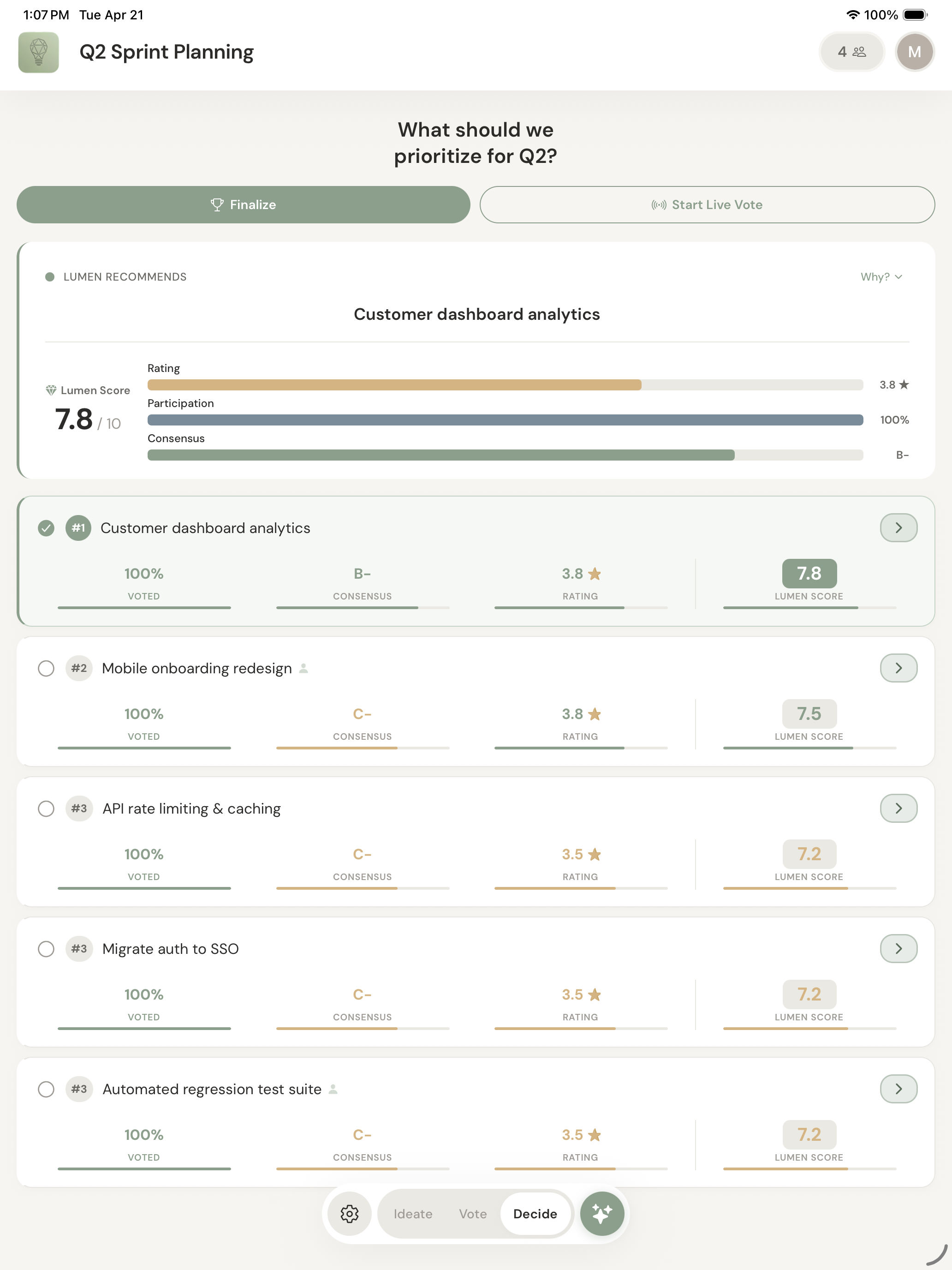Tap the LUMEN RECOMMENDS label
The image size is (952, 1270).
pyautogui.click(x=125, y=277)
